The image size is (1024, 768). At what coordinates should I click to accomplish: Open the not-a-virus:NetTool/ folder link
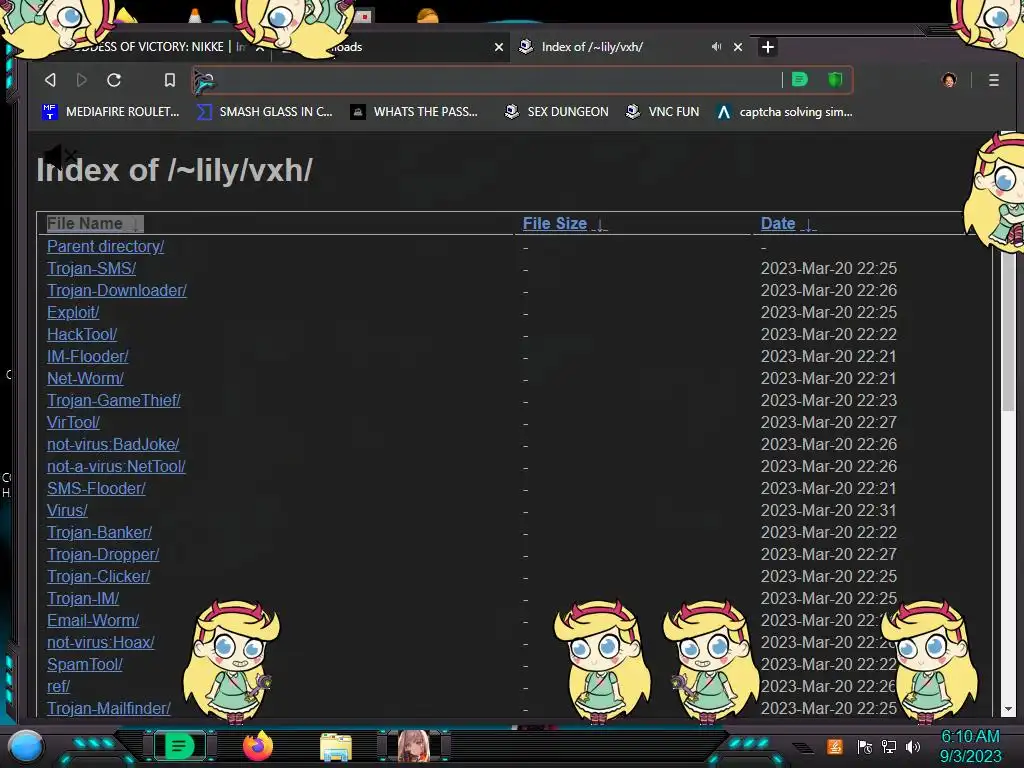coord(116,466)
